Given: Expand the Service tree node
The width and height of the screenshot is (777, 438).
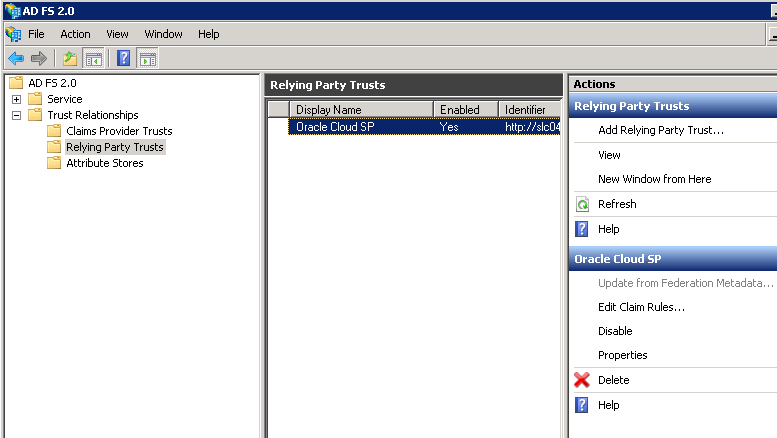Looking at the screenshot, I should coord(16,99).
